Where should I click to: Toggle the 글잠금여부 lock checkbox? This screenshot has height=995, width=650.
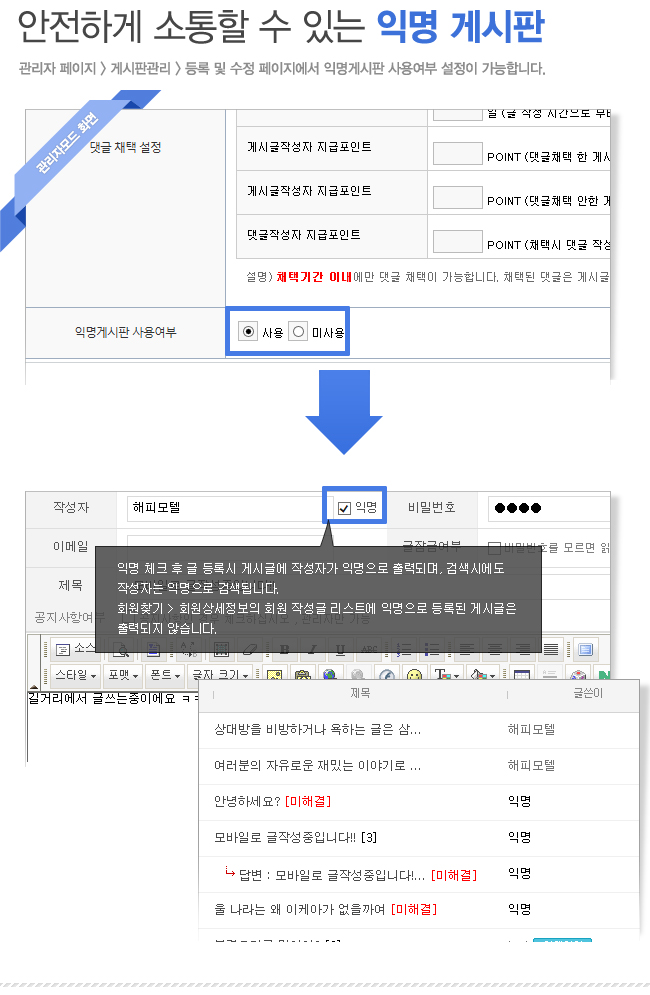[x=494, y=547]
